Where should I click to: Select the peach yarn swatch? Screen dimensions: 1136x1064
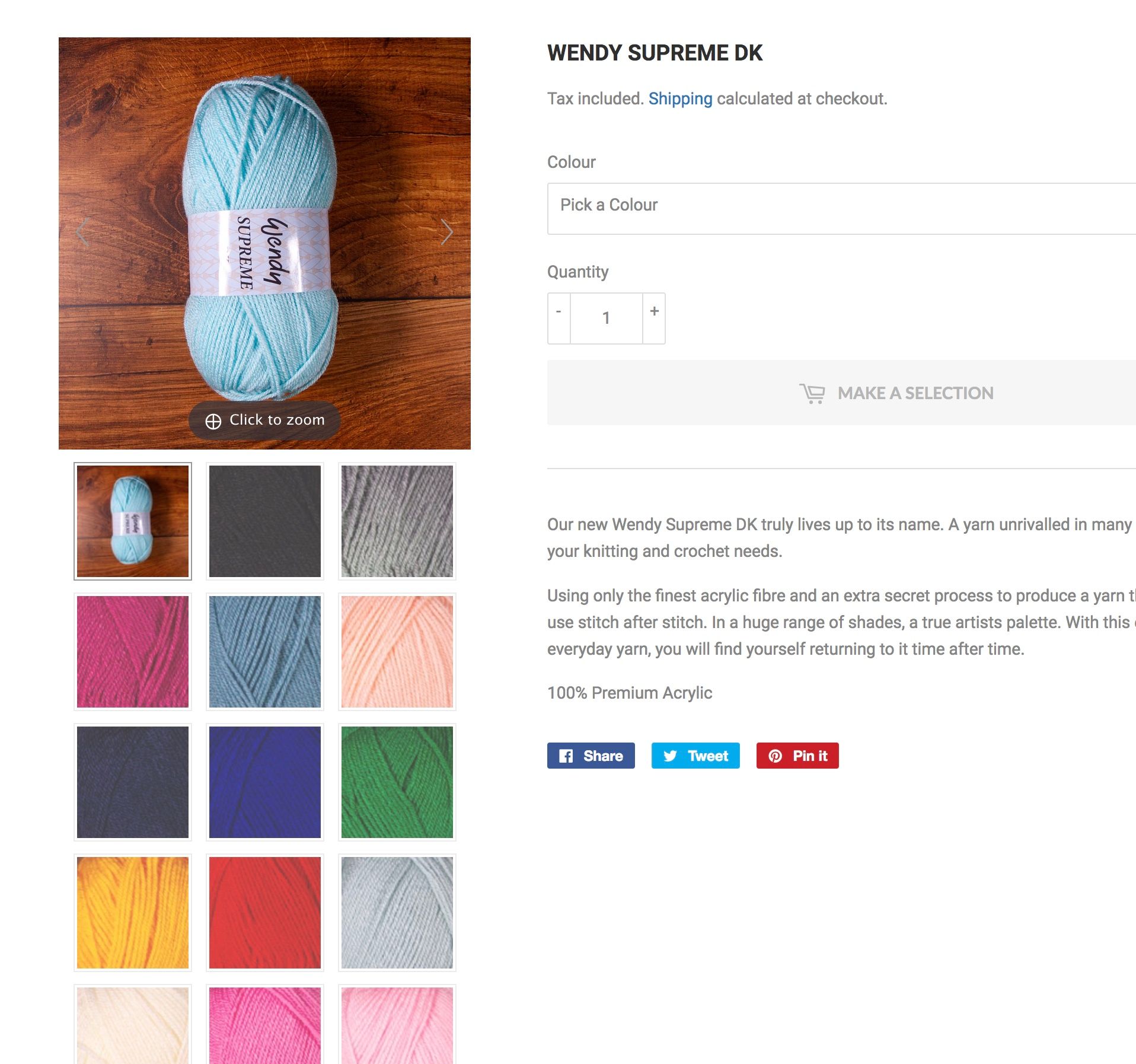[397, 651]
